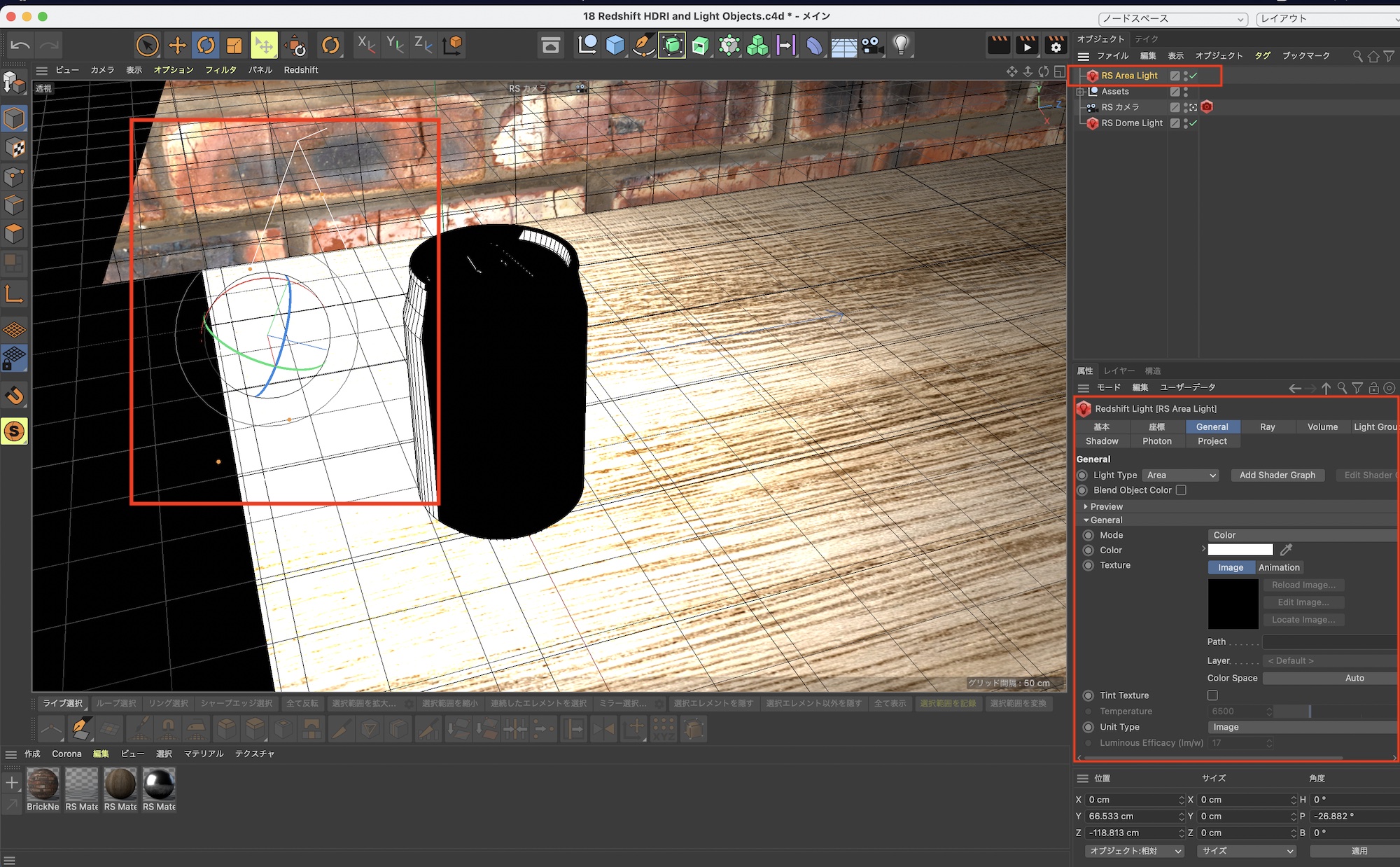The height and width of the screenshot is (867, 1400).
Task: Select the Move tool in top toolbar
Action: tap(177, 46)
